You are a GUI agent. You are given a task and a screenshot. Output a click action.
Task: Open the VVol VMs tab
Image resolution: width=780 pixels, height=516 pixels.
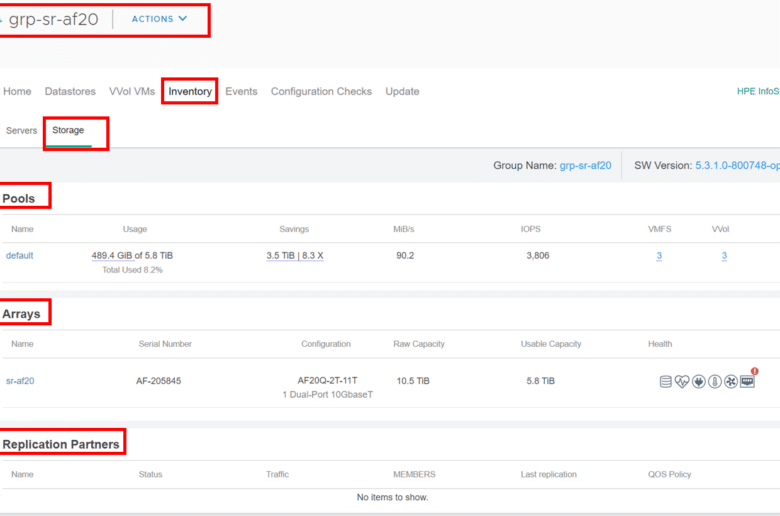tap(132, 92)
